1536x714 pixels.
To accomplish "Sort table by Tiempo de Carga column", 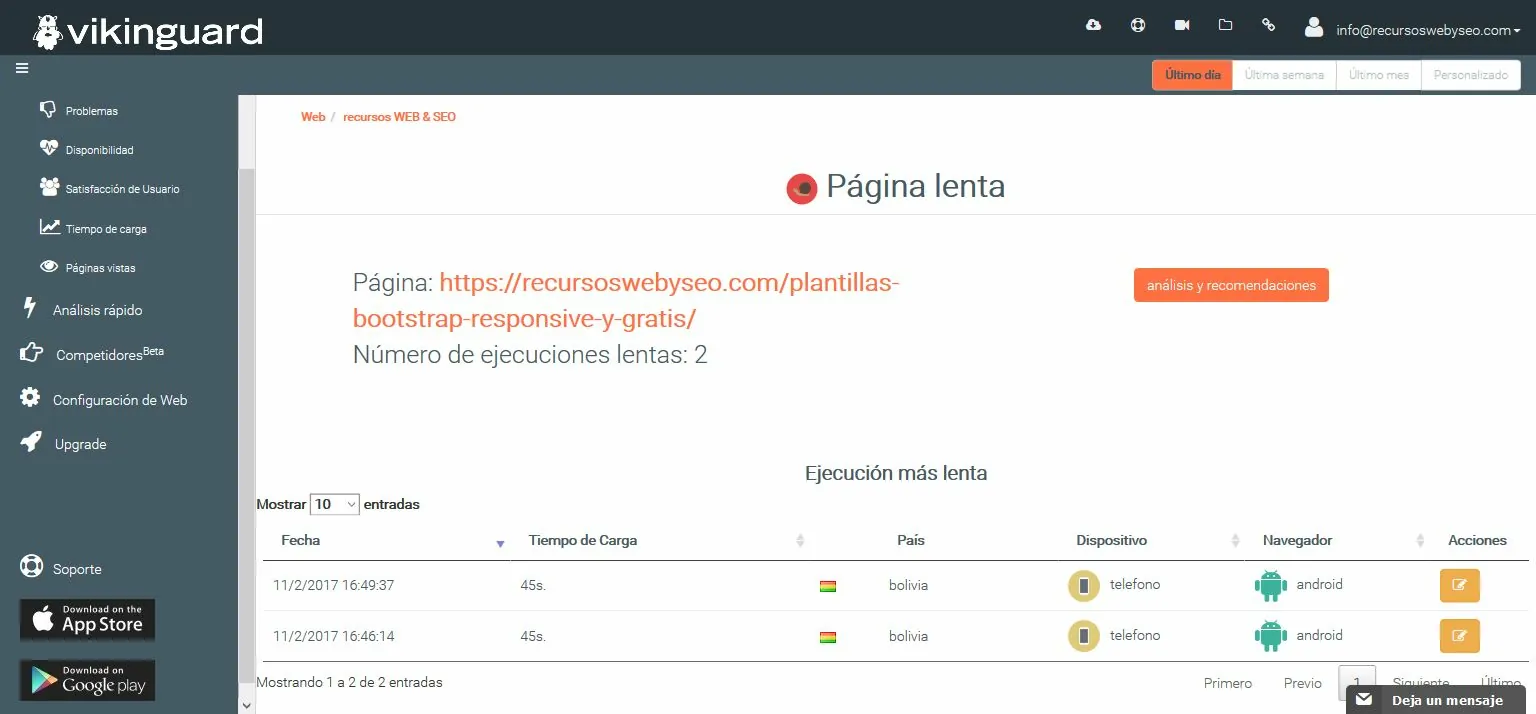I will (662, 540).
